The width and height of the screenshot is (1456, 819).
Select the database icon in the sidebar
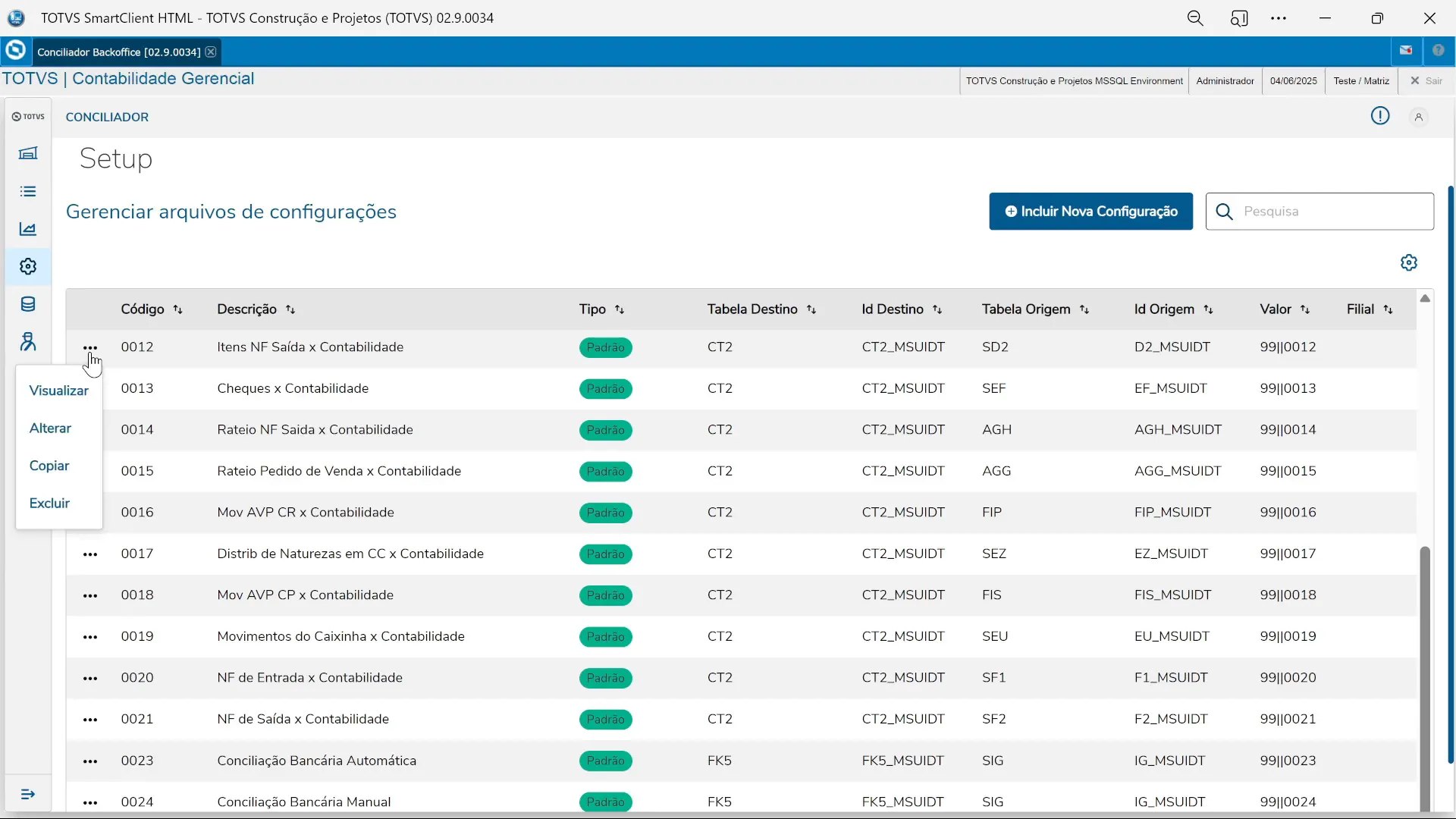[x=28, y=304]
